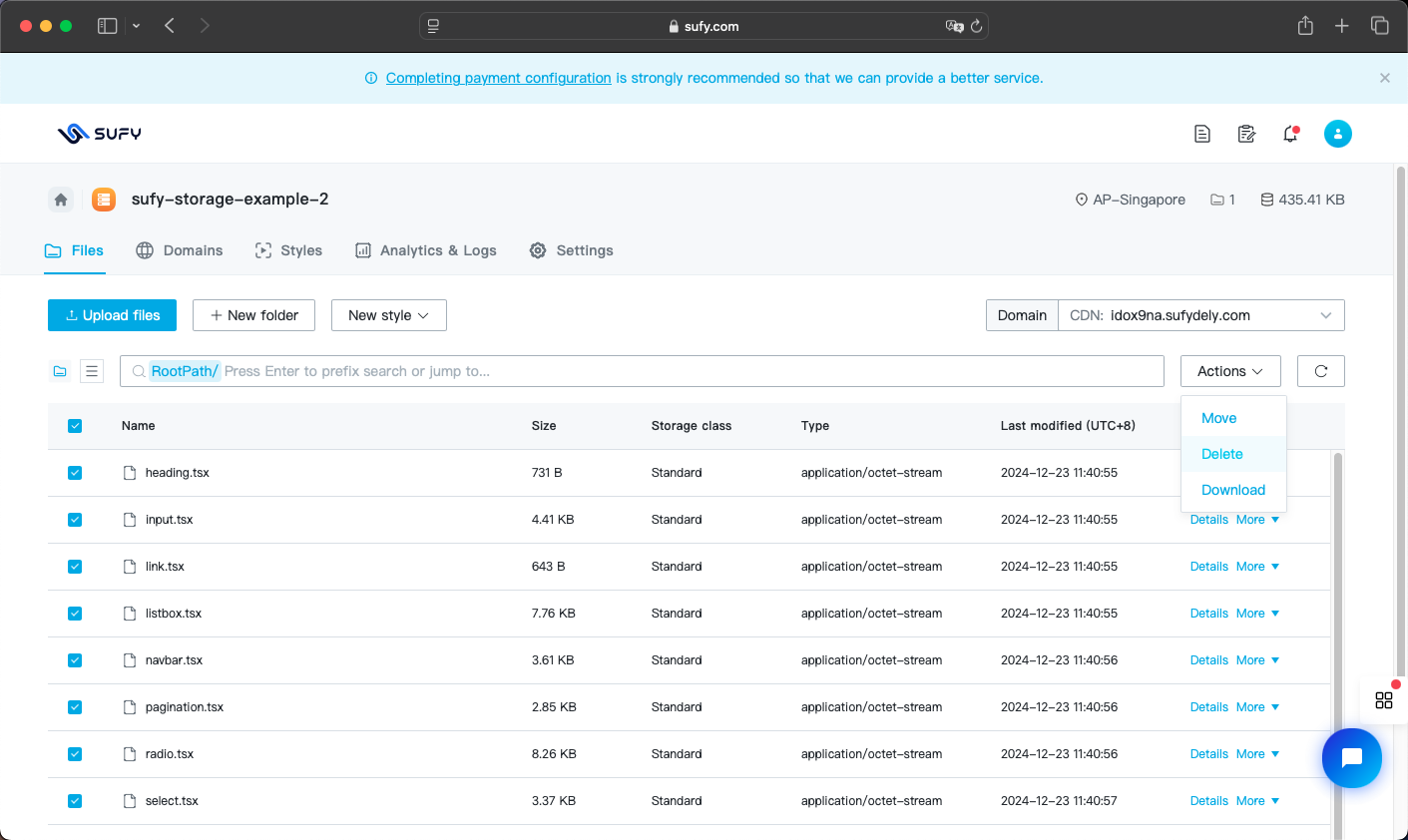Expand More menu for link.tsx
The height and width of the screenshot is (840, 1408).
click(1257, 567)
